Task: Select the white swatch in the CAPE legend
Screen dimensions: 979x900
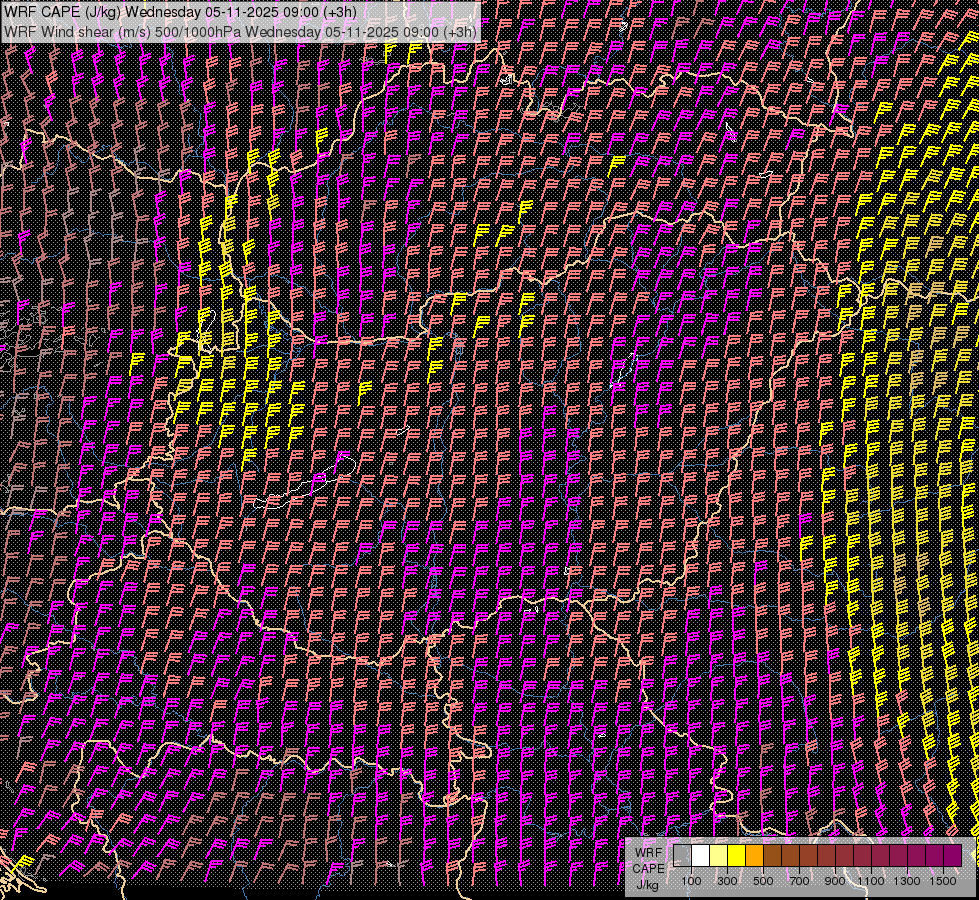Action: click(700, 856)
